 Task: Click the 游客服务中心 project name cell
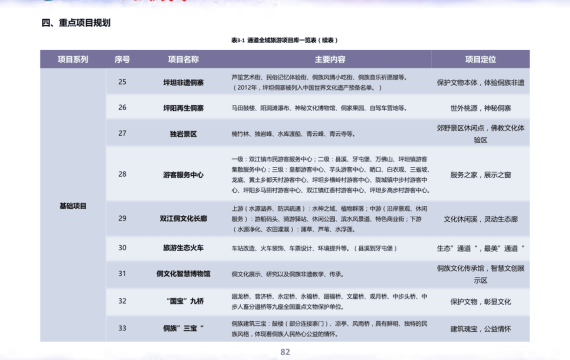183,175
